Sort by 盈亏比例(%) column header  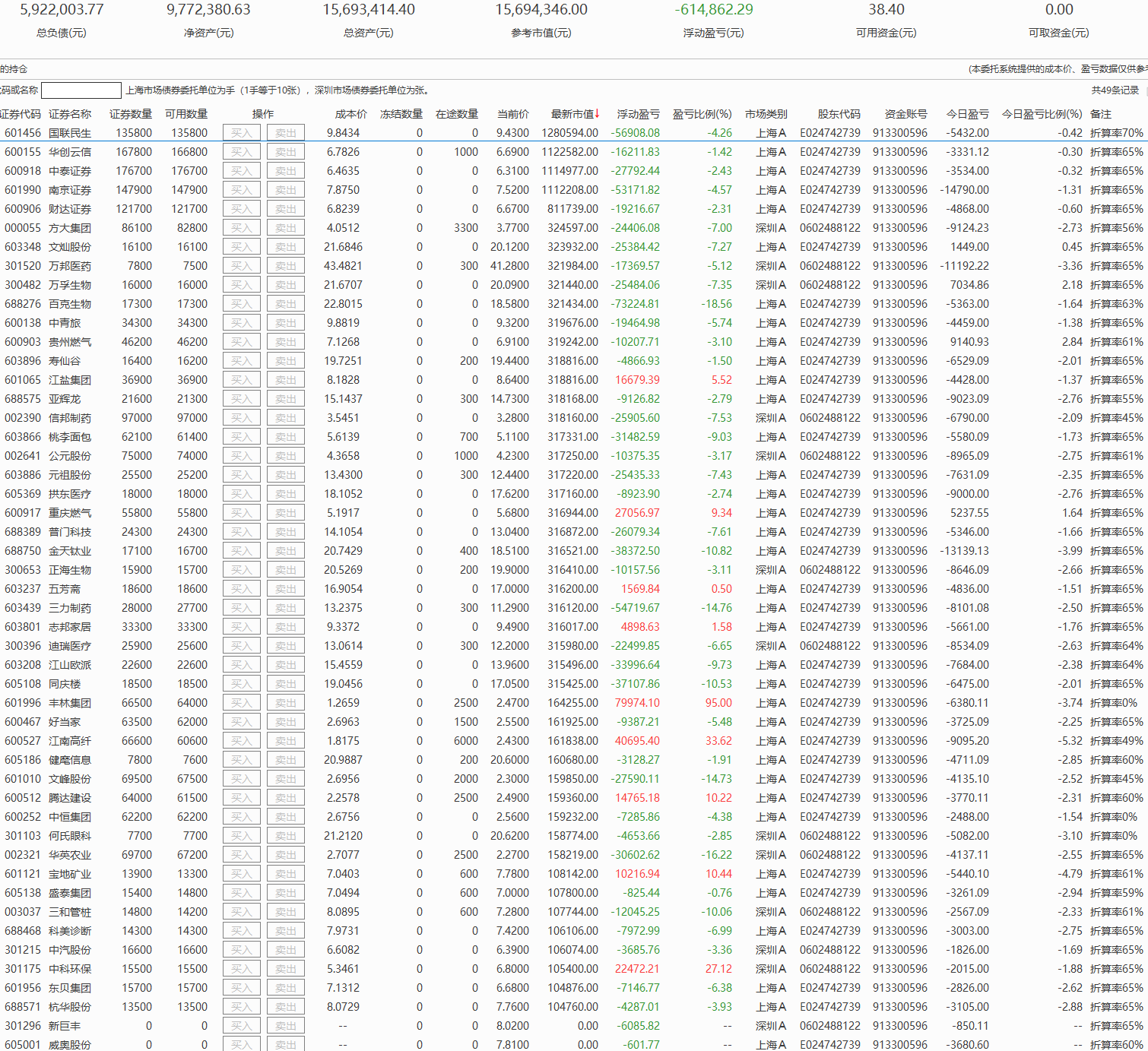pos(702,114)
